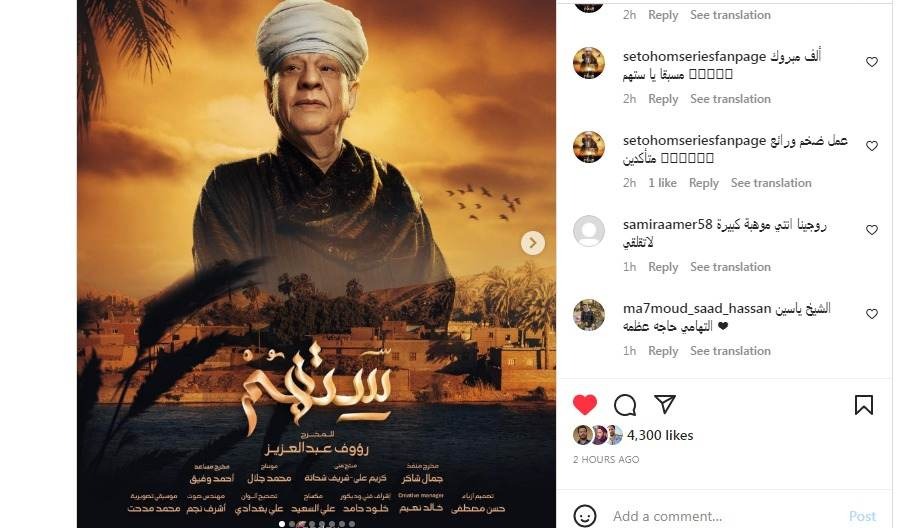Expand translation for ma7moud_saad_hassan's comment

pos(730,351)
